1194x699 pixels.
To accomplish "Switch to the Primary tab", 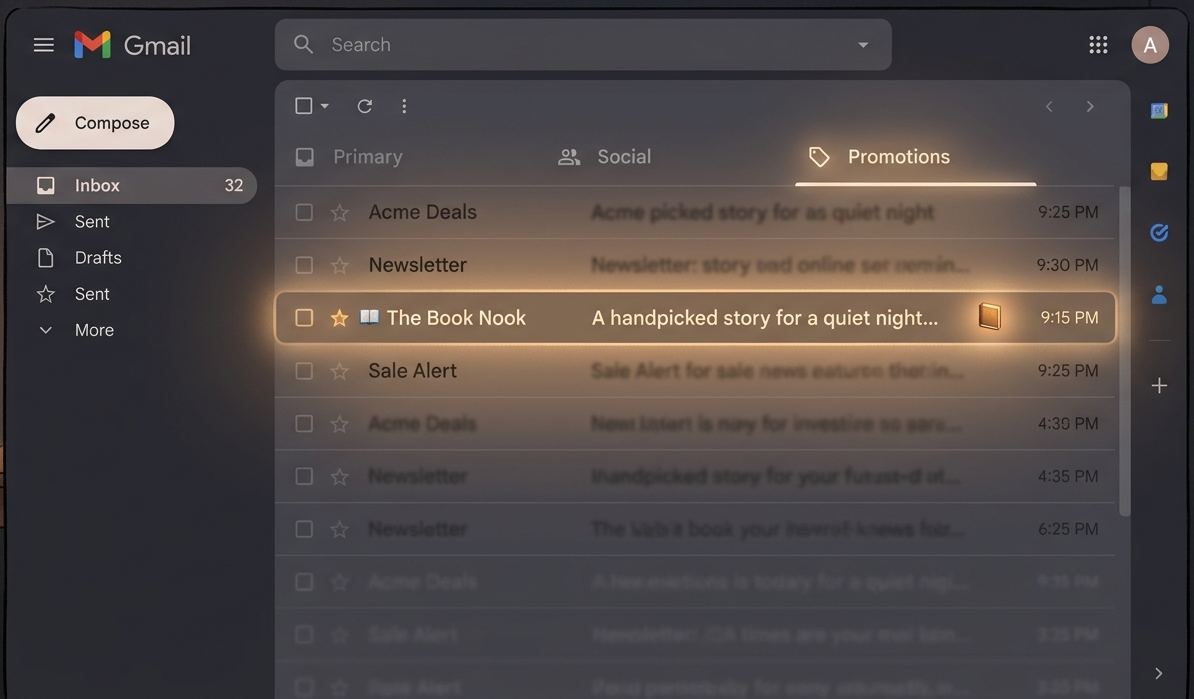I will point(350,157).
